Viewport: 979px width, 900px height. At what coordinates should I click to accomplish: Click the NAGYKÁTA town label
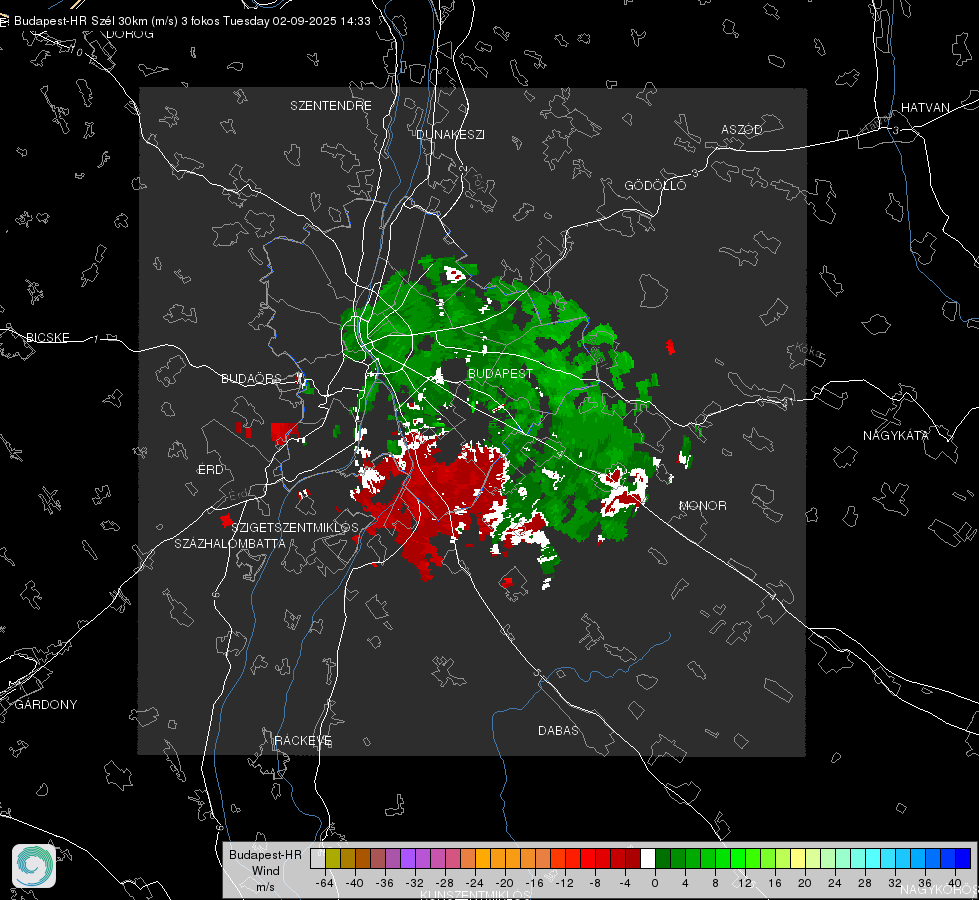click(x=896, y=436)
